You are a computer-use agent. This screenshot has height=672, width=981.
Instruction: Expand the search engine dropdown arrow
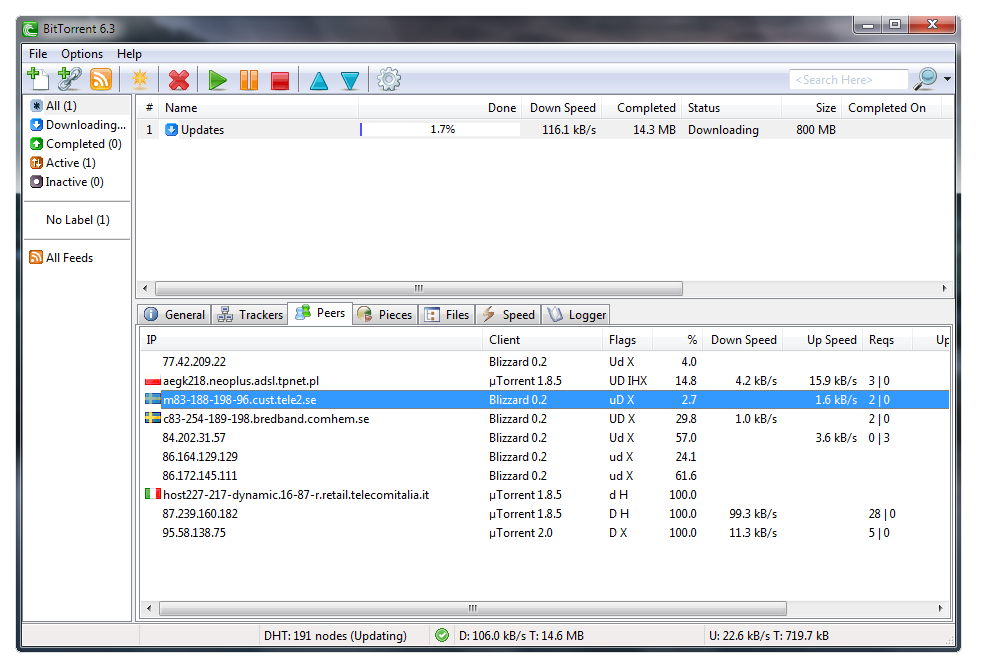947,79
